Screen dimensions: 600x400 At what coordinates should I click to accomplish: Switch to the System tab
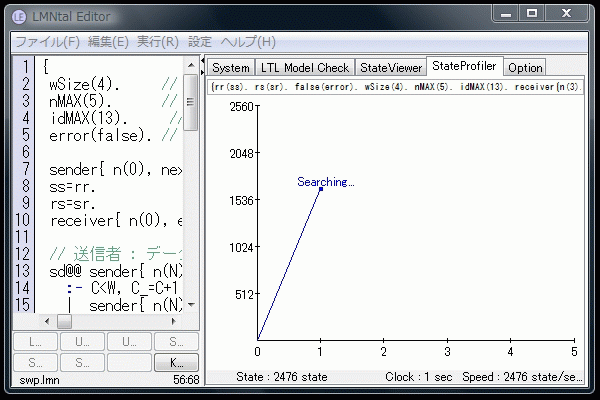pyautogui.click(x=231, y=68)
